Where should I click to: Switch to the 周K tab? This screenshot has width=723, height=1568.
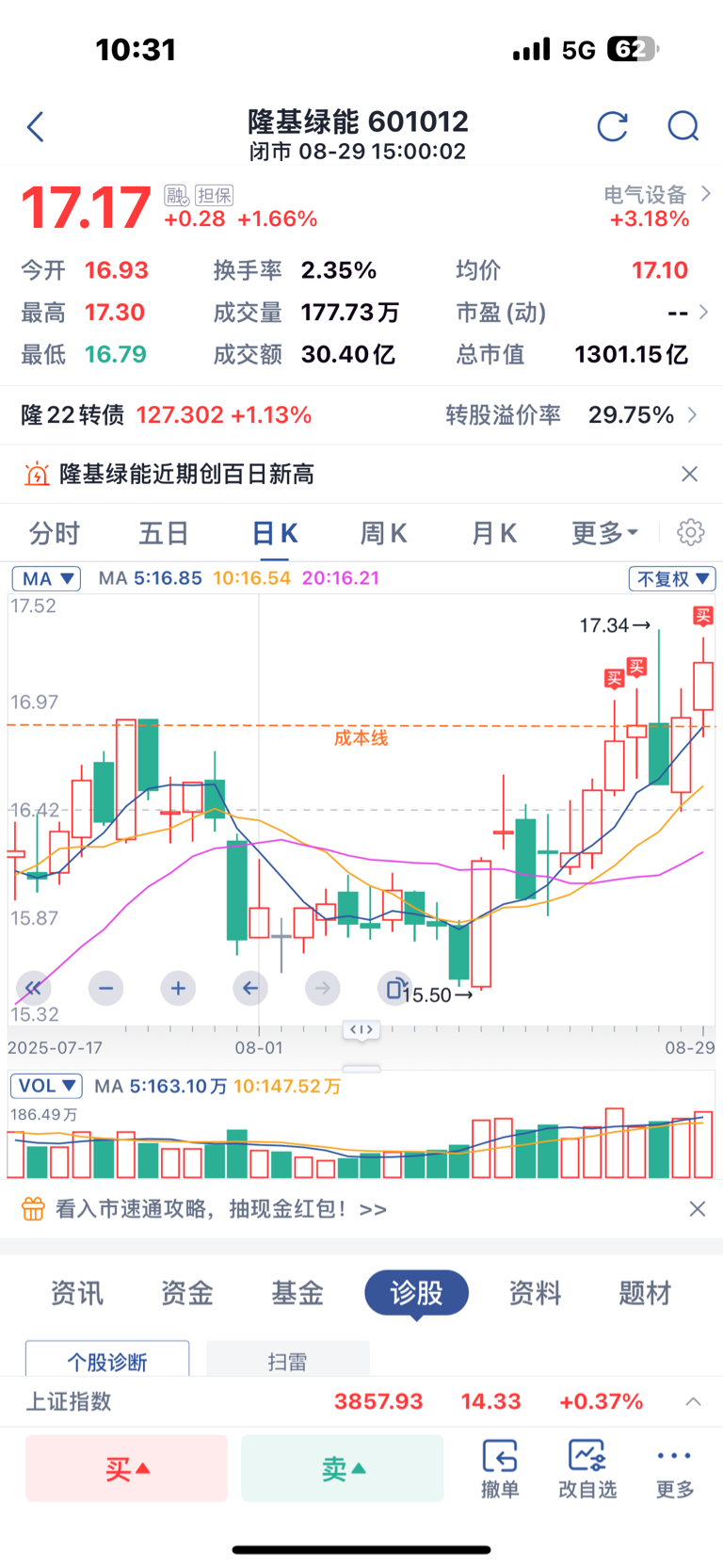coord(383,533)
